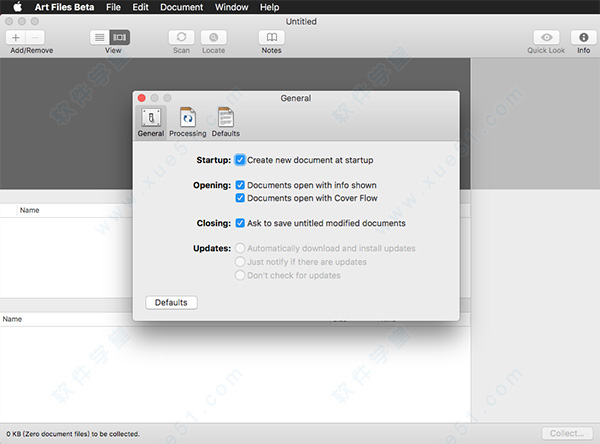The width and height of the screenshot is (600, 444).
Task: Uncheck Create new document at startup
Action: pos(240,160)
